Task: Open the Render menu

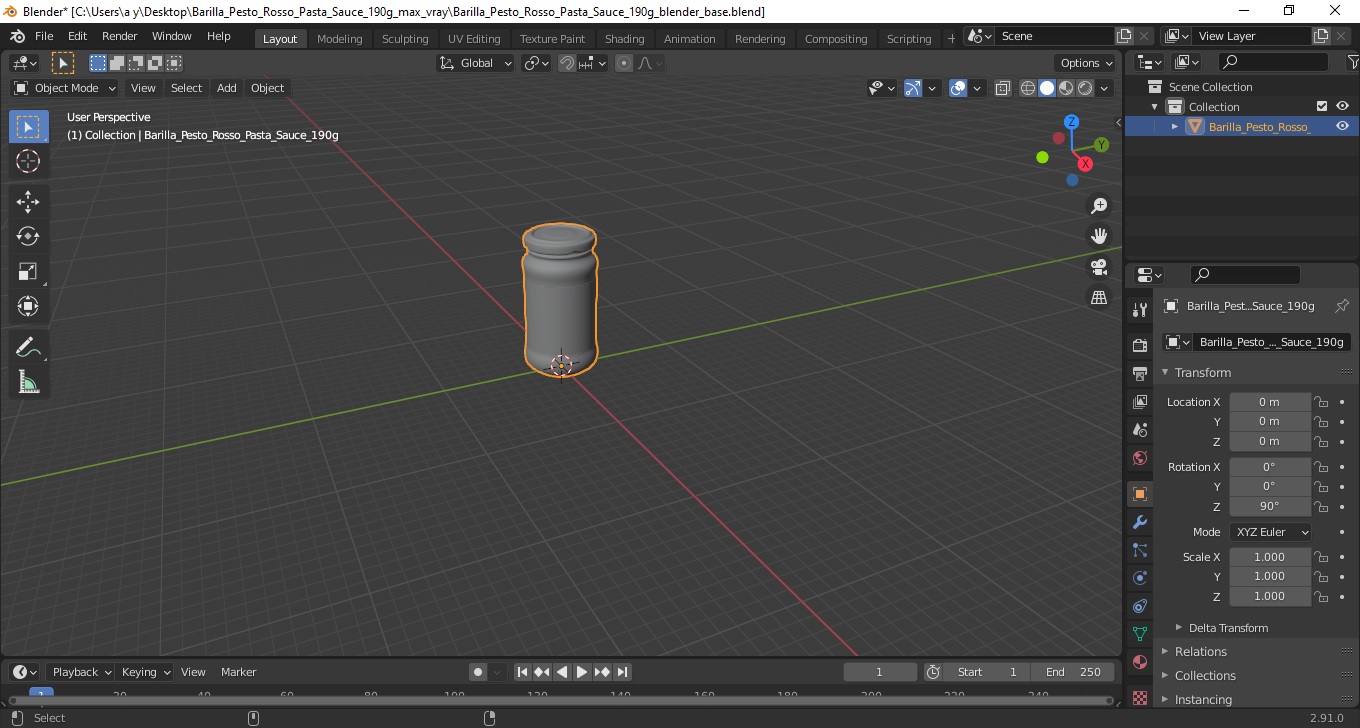Action: coord(120,36)
